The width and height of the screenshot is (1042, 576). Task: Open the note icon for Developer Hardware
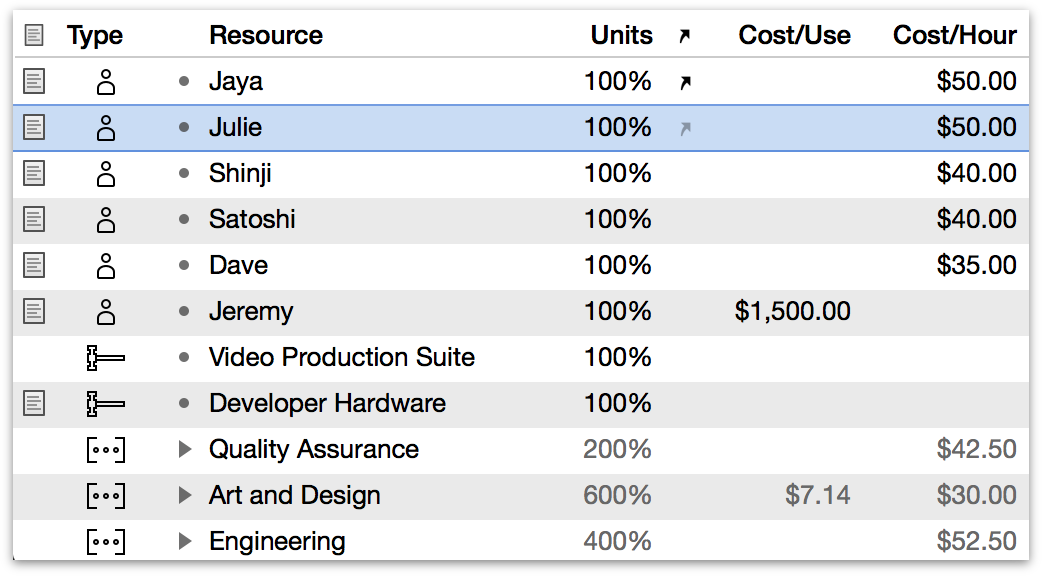[x=34, y=403]
